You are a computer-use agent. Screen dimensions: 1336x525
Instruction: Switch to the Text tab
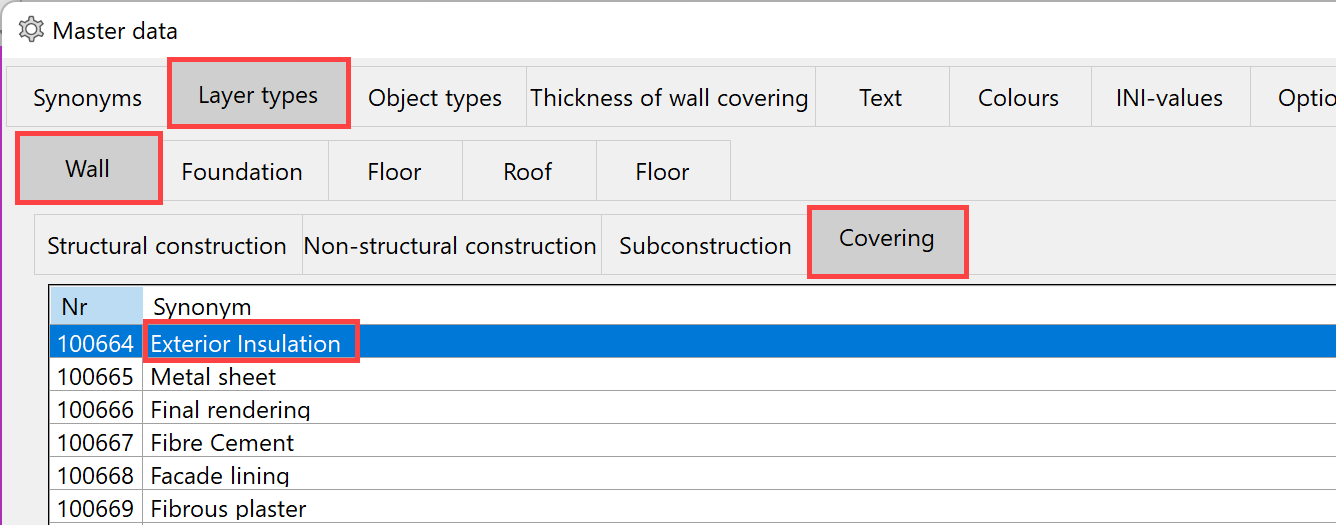tap(880, 98)
